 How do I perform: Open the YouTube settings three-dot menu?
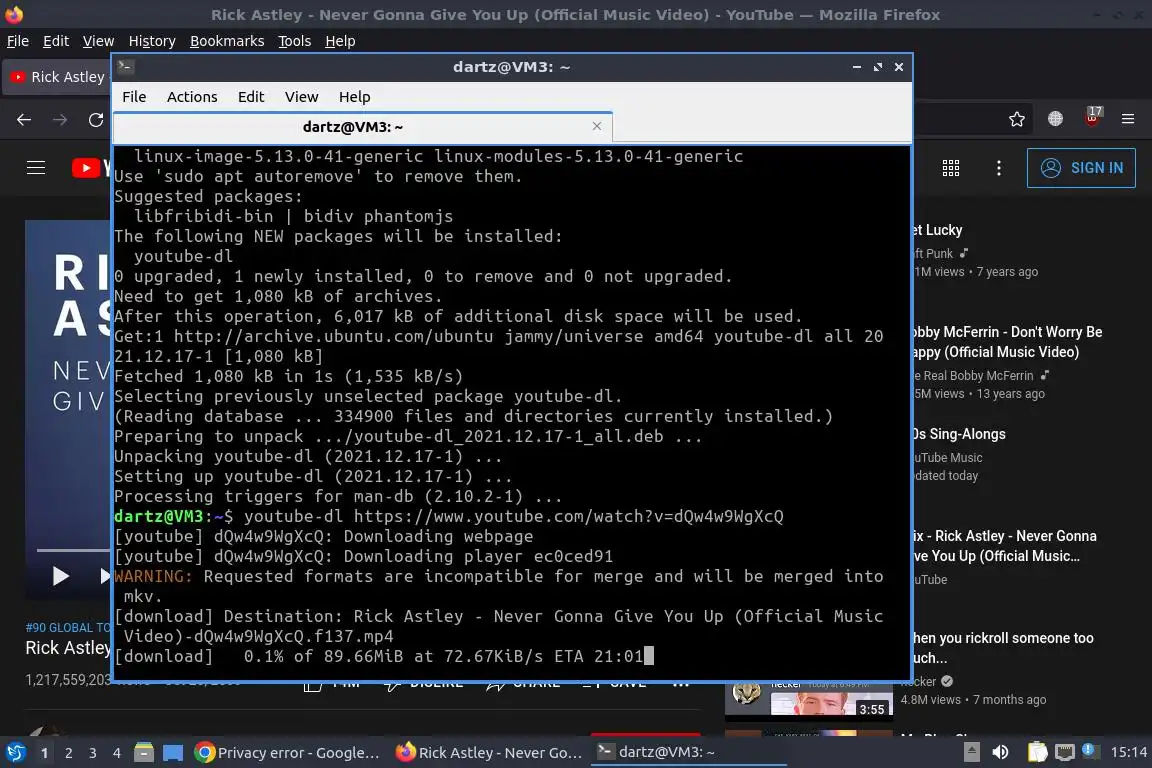coord(998,168)
